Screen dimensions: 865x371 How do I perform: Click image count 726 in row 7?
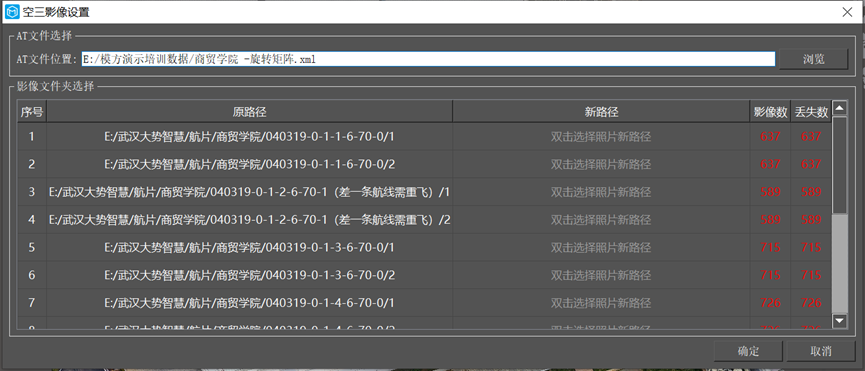point(770,303)
